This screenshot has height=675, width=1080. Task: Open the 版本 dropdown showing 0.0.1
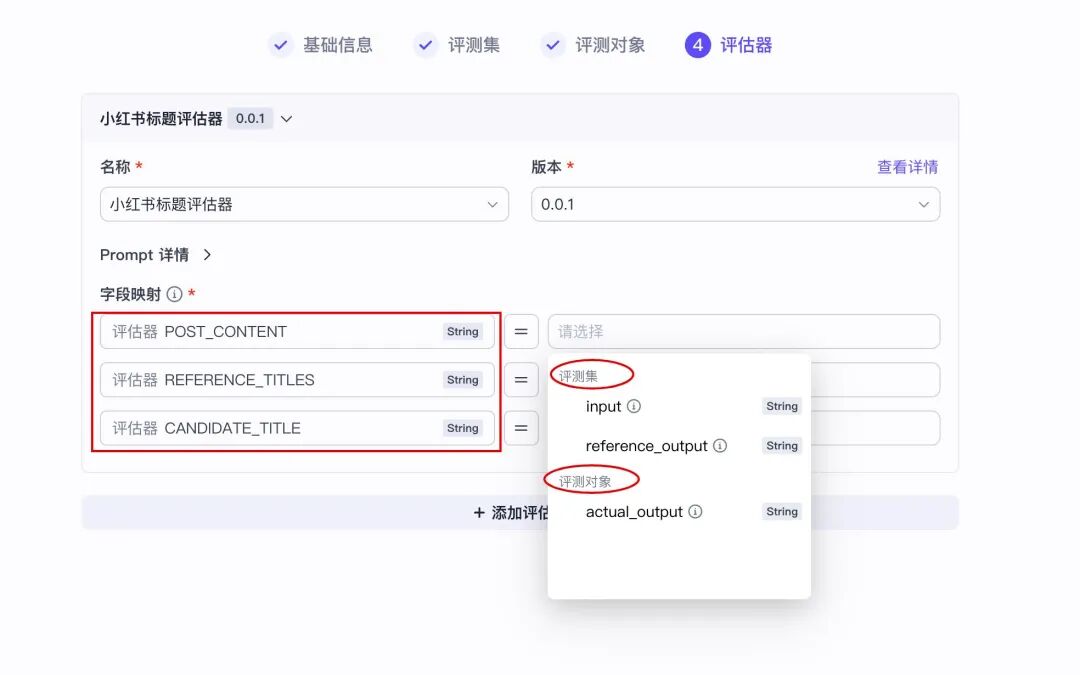tap(736, 204)
